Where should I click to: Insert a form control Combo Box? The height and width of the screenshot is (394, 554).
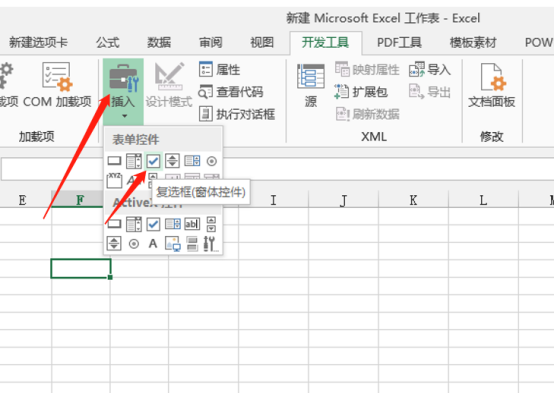pyautogui.click(x=134, y=161)
